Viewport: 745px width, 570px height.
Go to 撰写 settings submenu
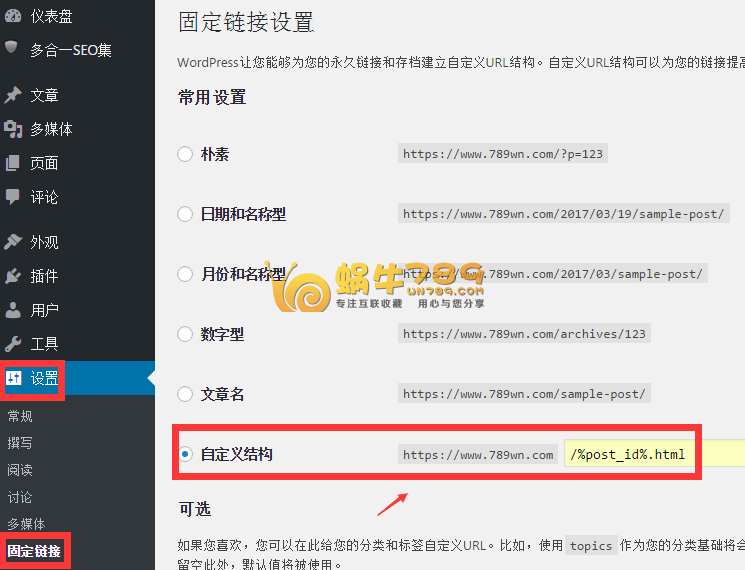pyautogui.click(x=20, y=443)
